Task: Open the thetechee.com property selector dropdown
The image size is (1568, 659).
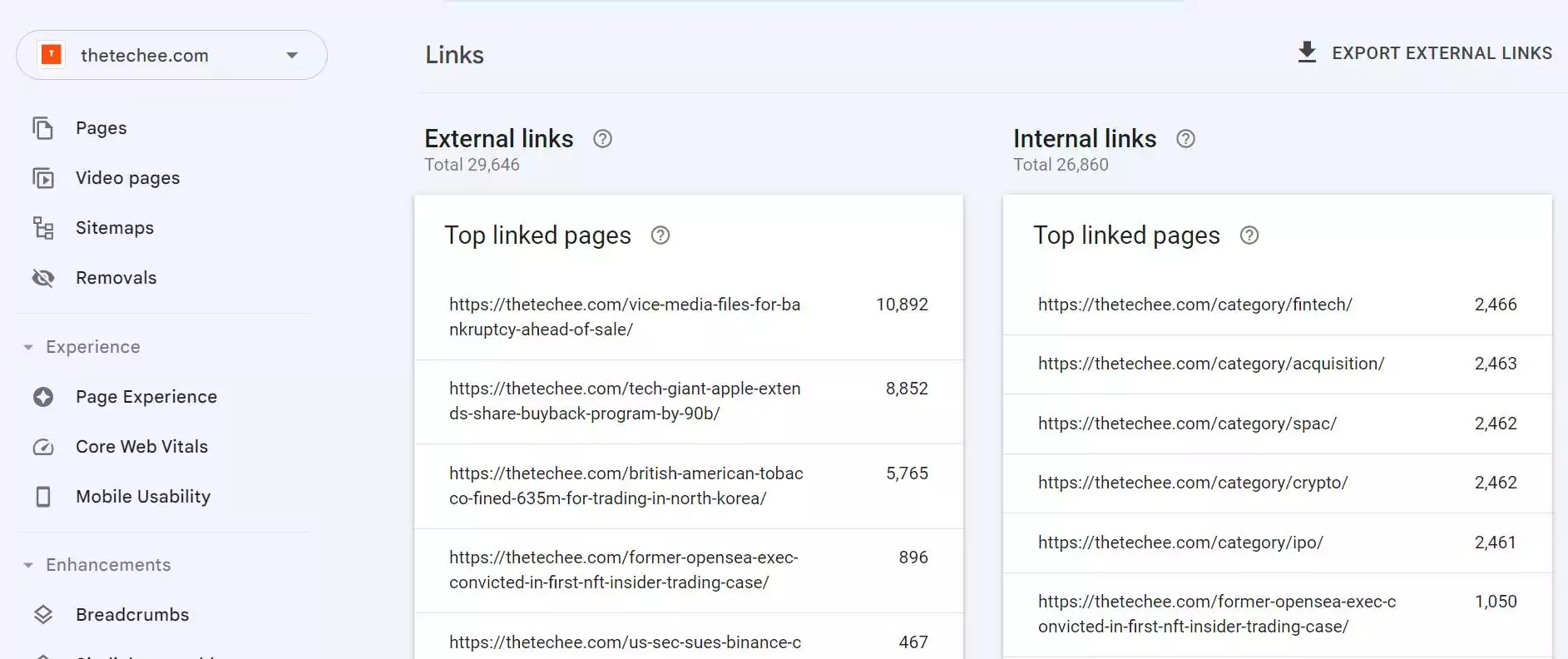Action: point(171,55)
